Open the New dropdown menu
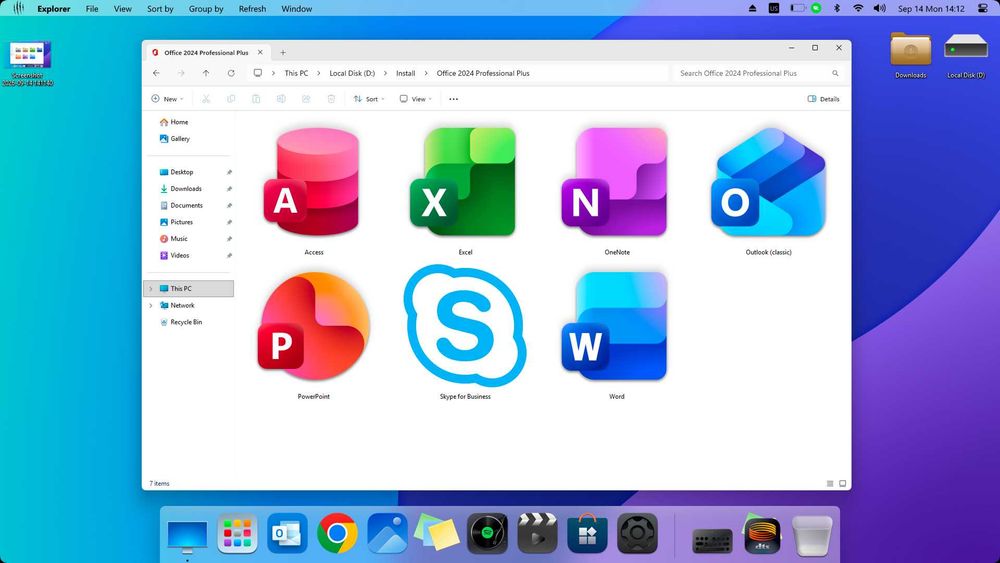 (x=167, y=99)
